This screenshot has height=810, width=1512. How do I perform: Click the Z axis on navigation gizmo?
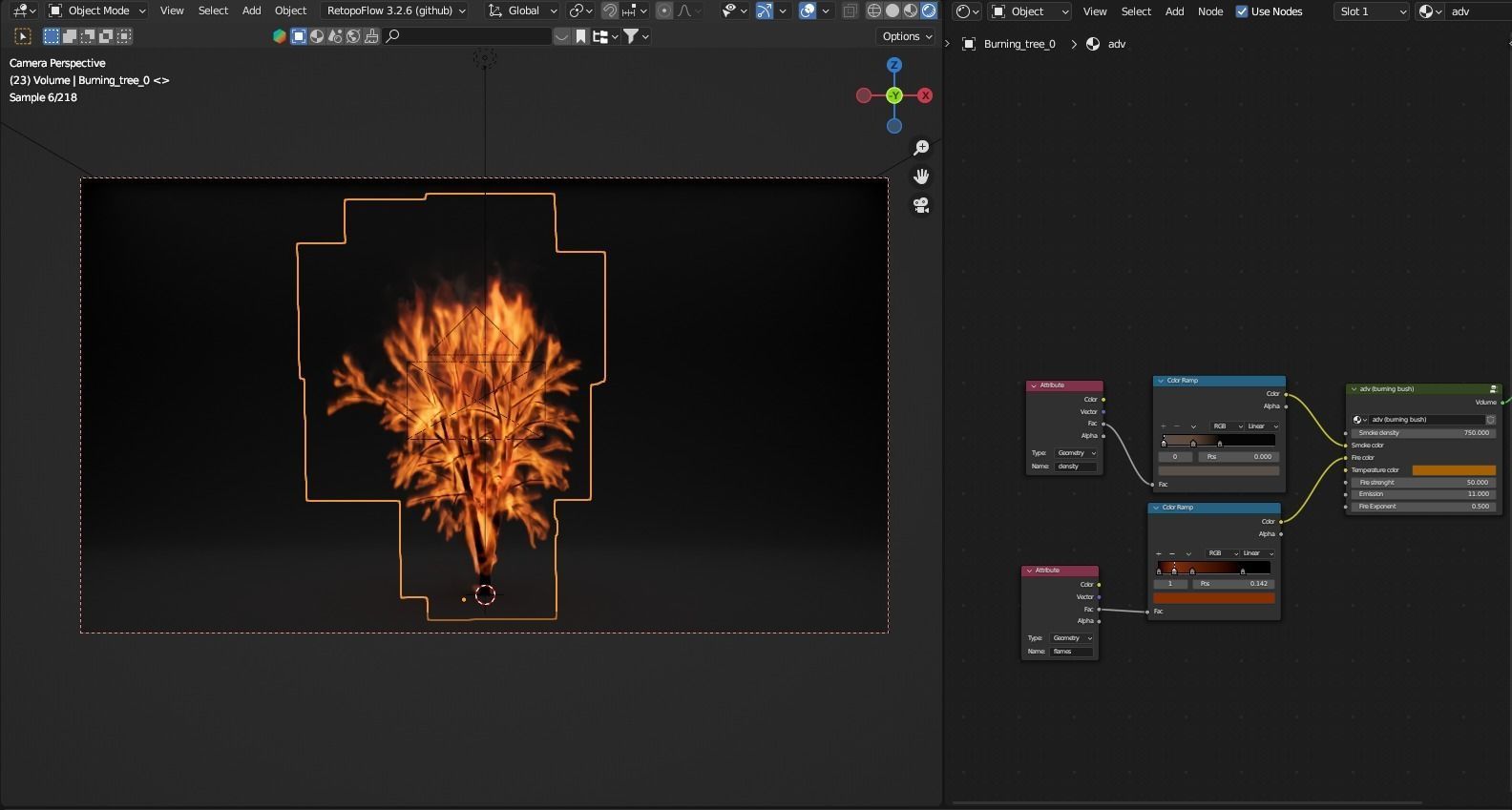click(894, 65)
